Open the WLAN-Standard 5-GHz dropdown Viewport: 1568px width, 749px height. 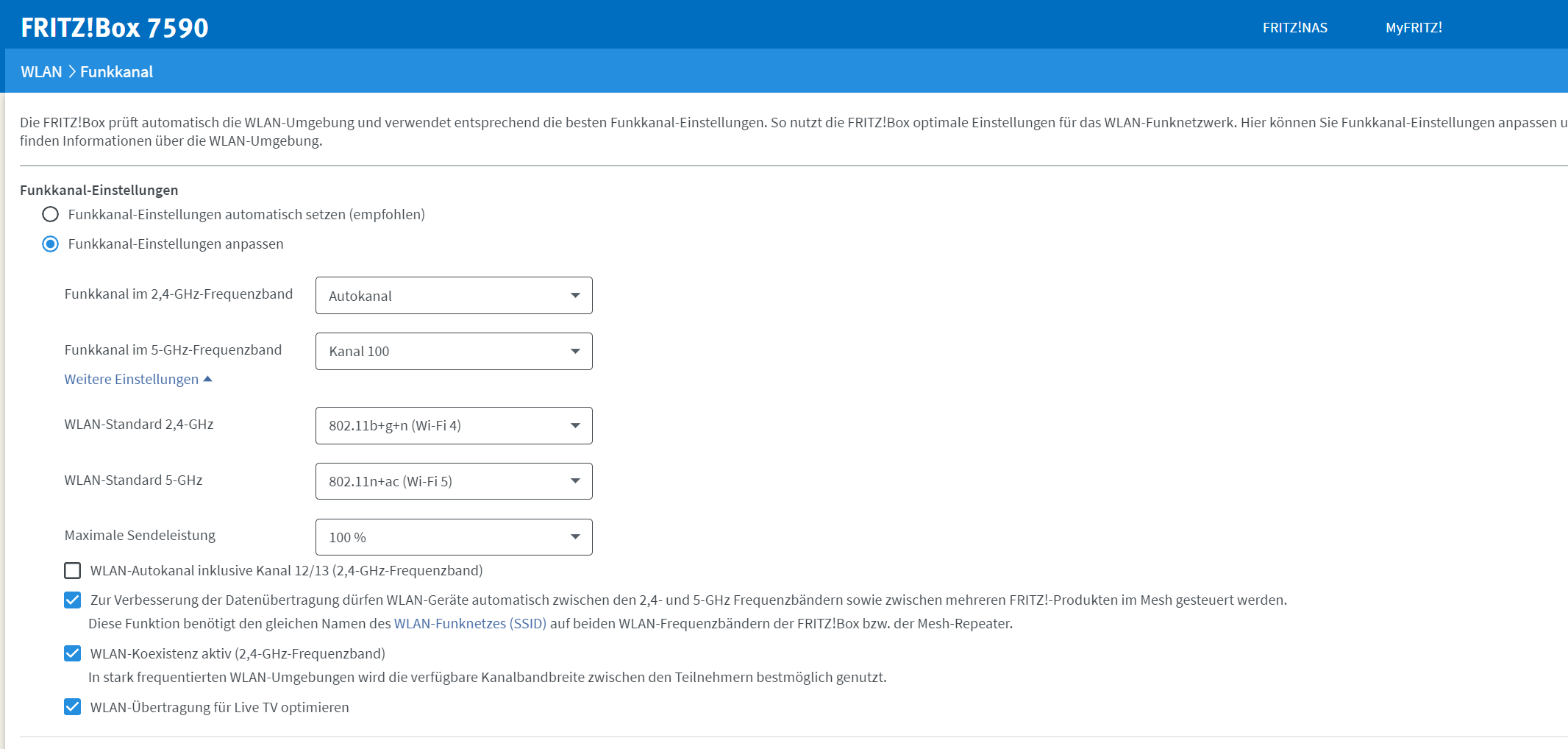coord(454,481)
